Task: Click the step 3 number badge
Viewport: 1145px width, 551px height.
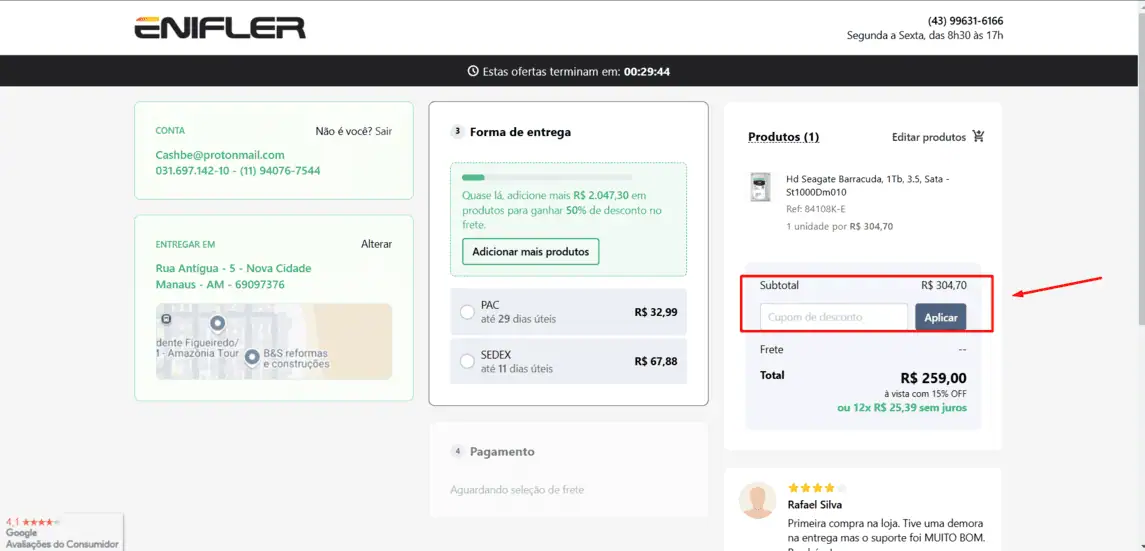Action: 457,132
